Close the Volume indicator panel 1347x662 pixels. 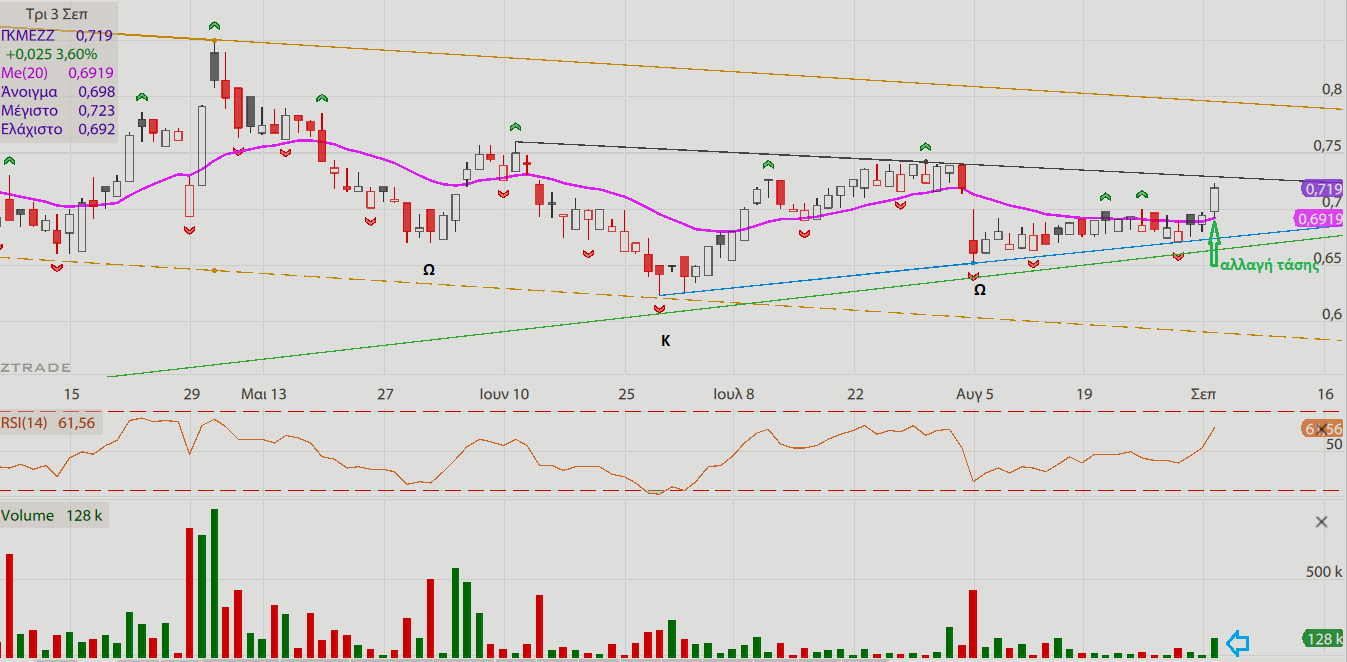coord(1322,521)
